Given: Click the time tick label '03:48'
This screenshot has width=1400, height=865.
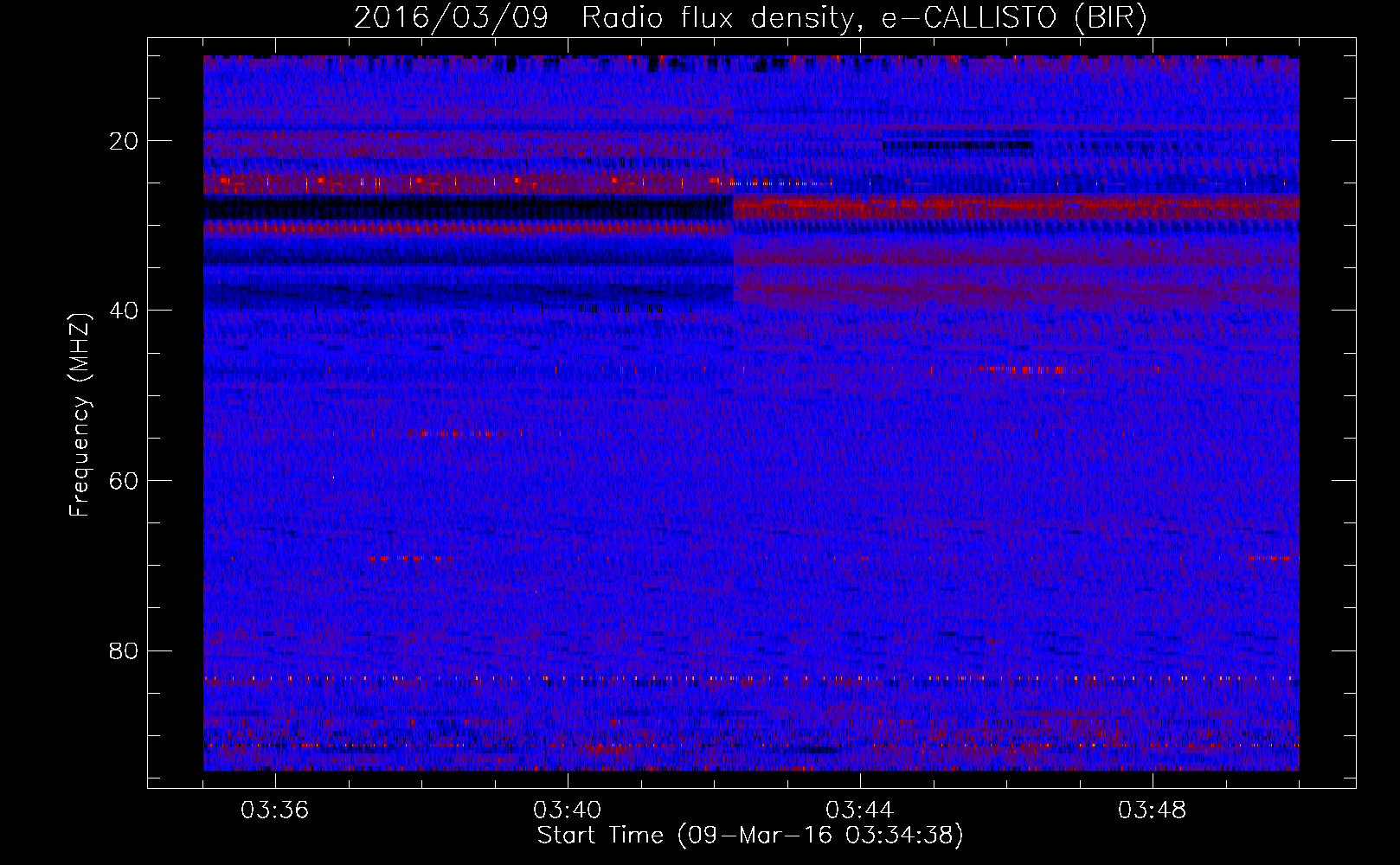Looking at the screenshot, I should click(1153, 811).
